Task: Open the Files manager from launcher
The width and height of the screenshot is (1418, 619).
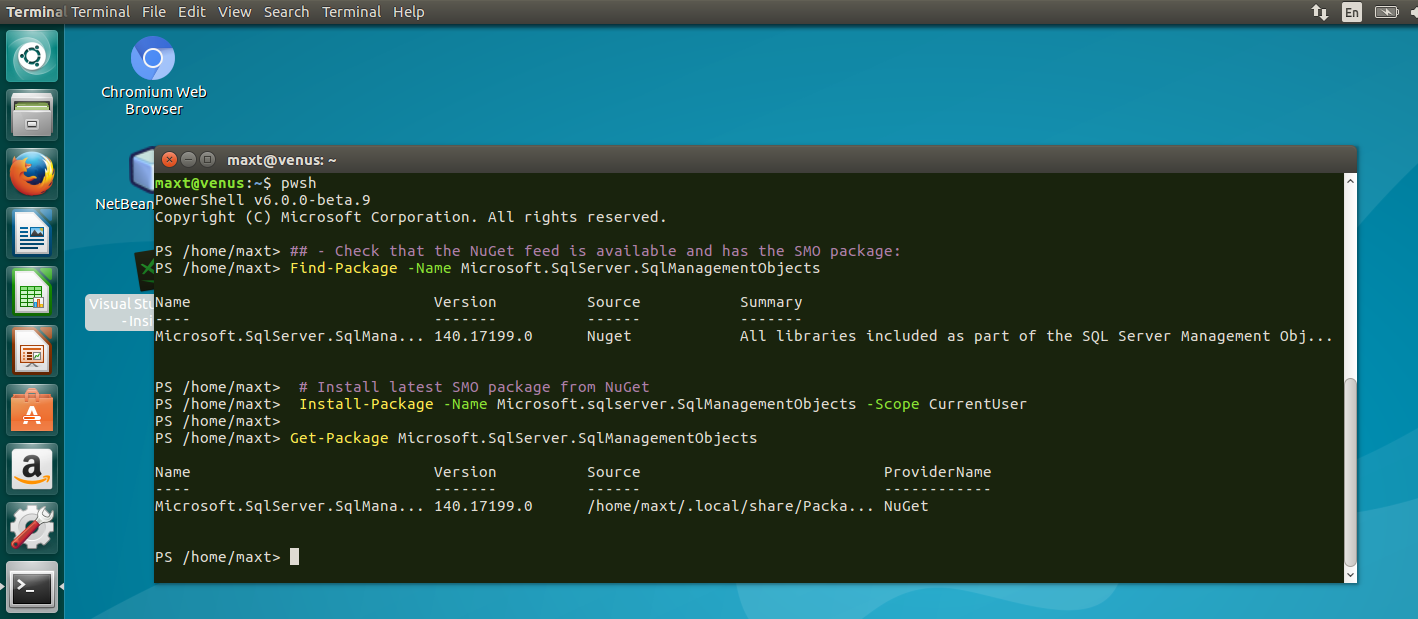Action: pyautogui.click(x=32, y=115)
